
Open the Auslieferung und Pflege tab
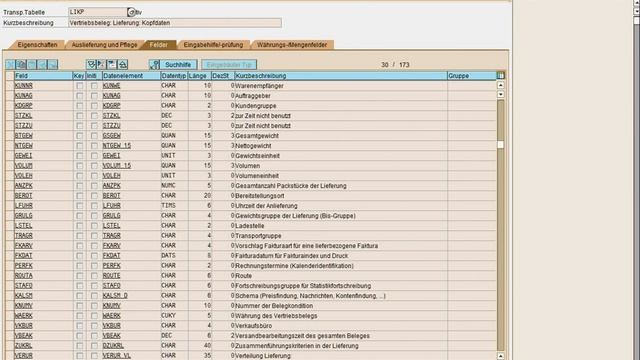[x=104, y=45]
